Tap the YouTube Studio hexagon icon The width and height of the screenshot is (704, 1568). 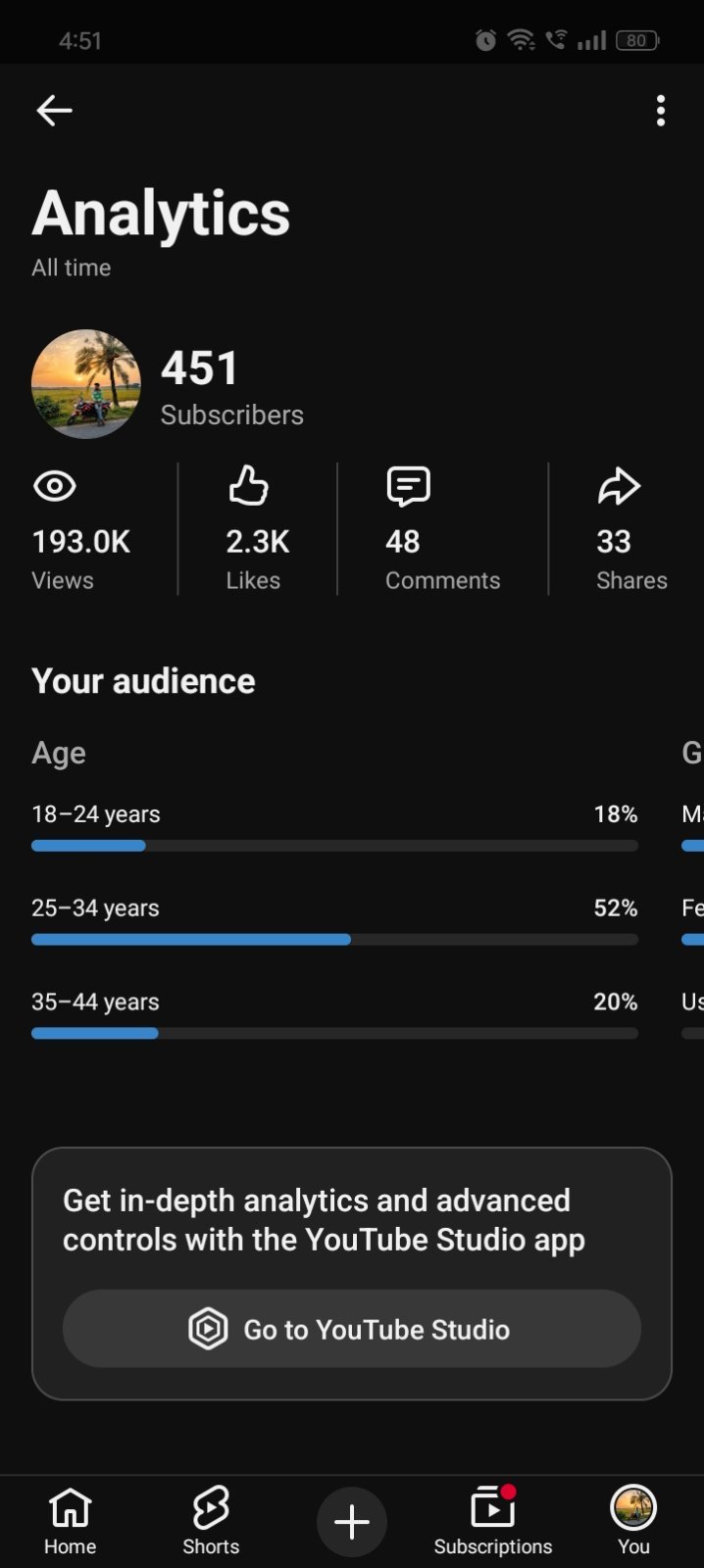[x=208, y=1329]
